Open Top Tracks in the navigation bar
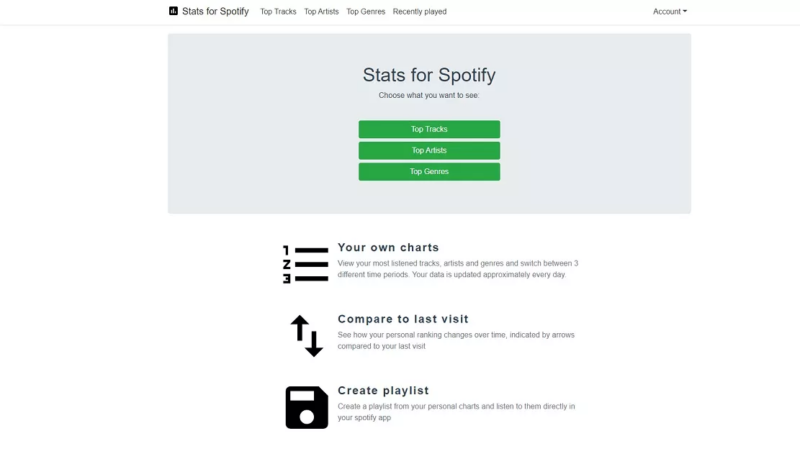Image resolution: width=800 pixels, height=454 pixels. [278, 11]
